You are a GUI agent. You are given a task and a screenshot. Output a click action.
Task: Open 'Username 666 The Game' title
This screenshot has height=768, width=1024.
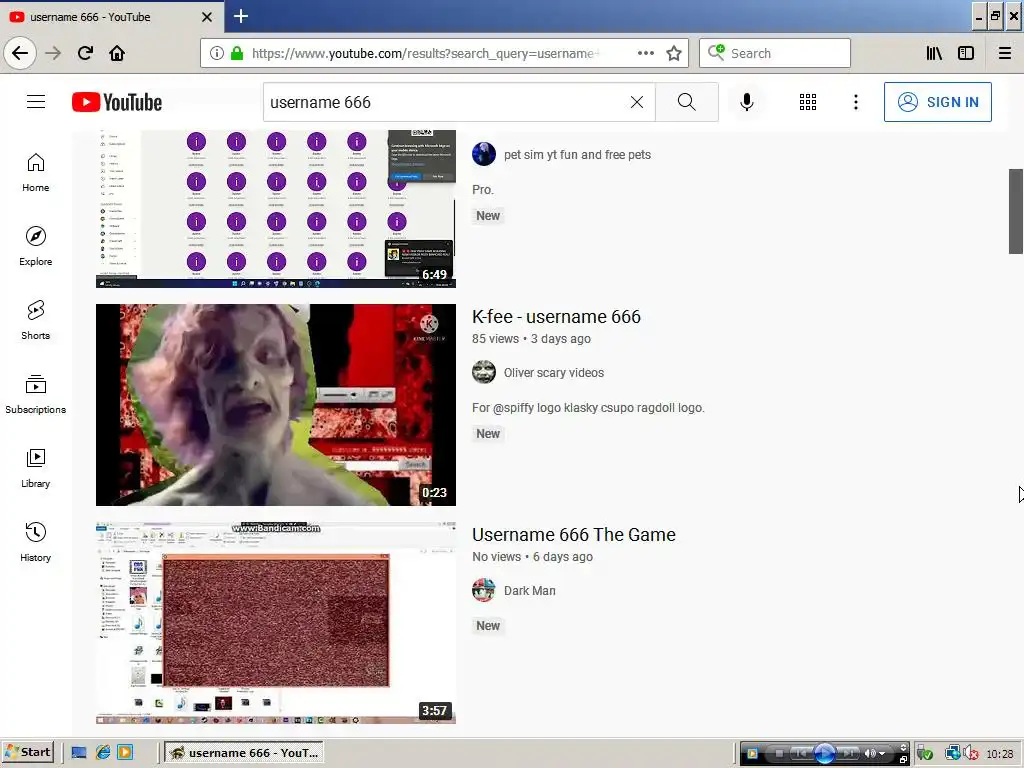(574, 535)
